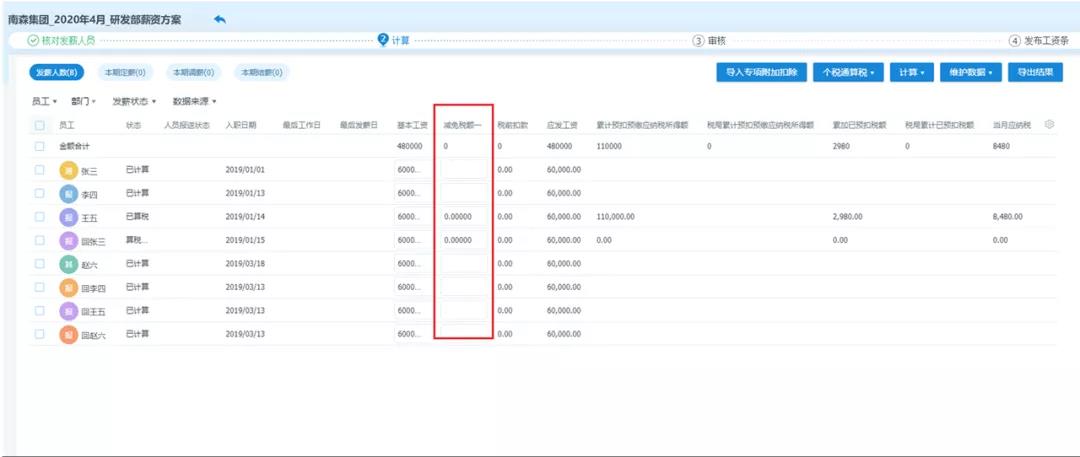1080x457 pixels.
Task: Click 回李四's orange avatar icon
Action: (68, 288)
